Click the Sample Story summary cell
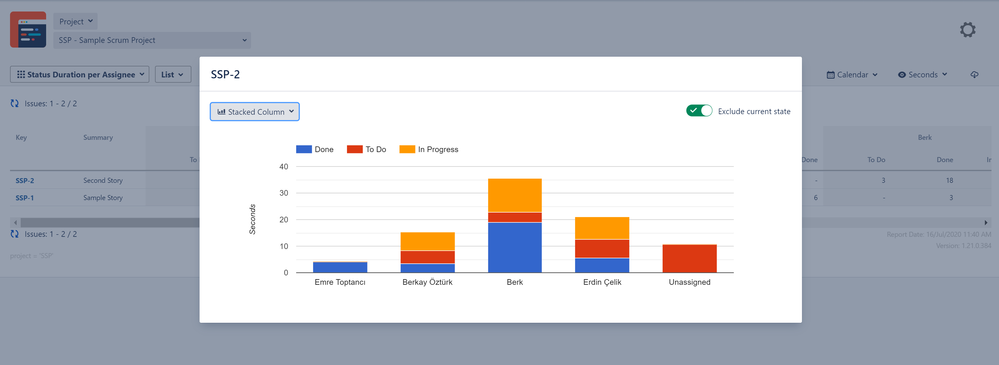The height and width of the screenshot is (365, 999). 103,197
